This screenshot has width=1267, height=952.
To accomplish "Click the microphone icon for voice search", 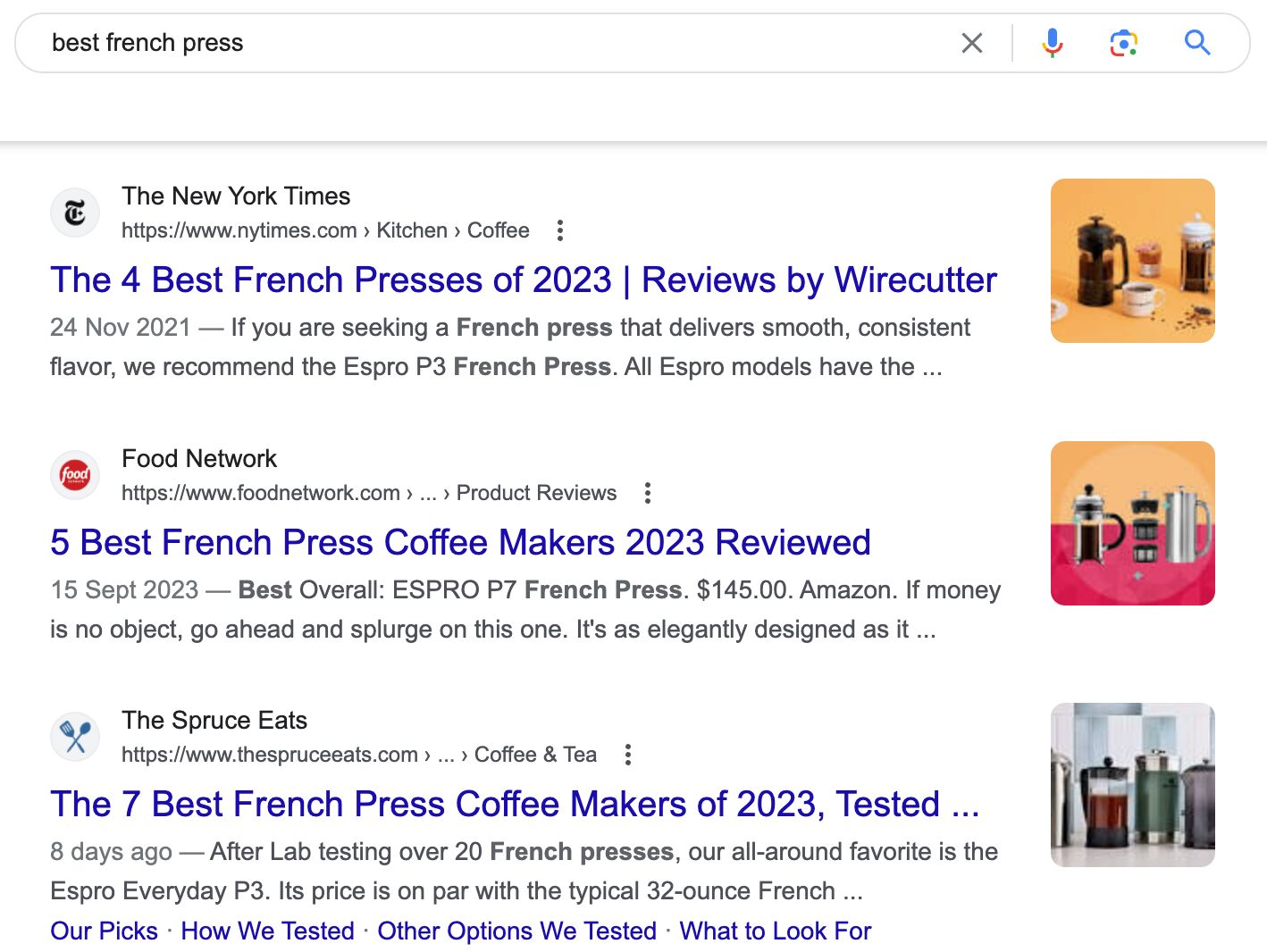I will point(1053,42).
